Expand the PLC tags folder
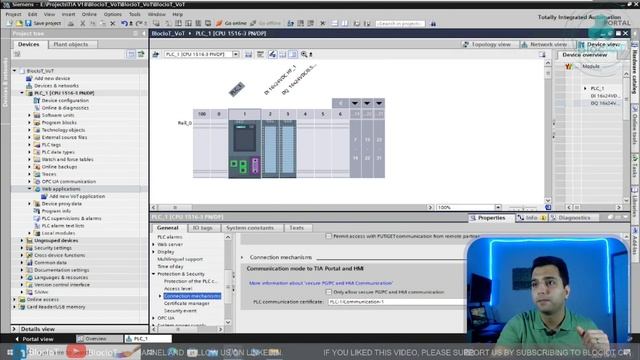The height and width of the screenshot is (360, 640). (x=29, y=144)
